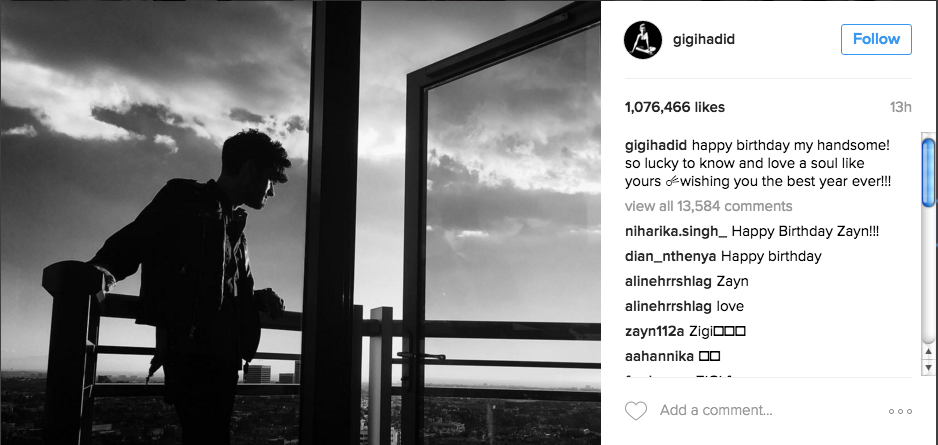
Task: Click the scrollbar down arrow
Action: point(928,367)
